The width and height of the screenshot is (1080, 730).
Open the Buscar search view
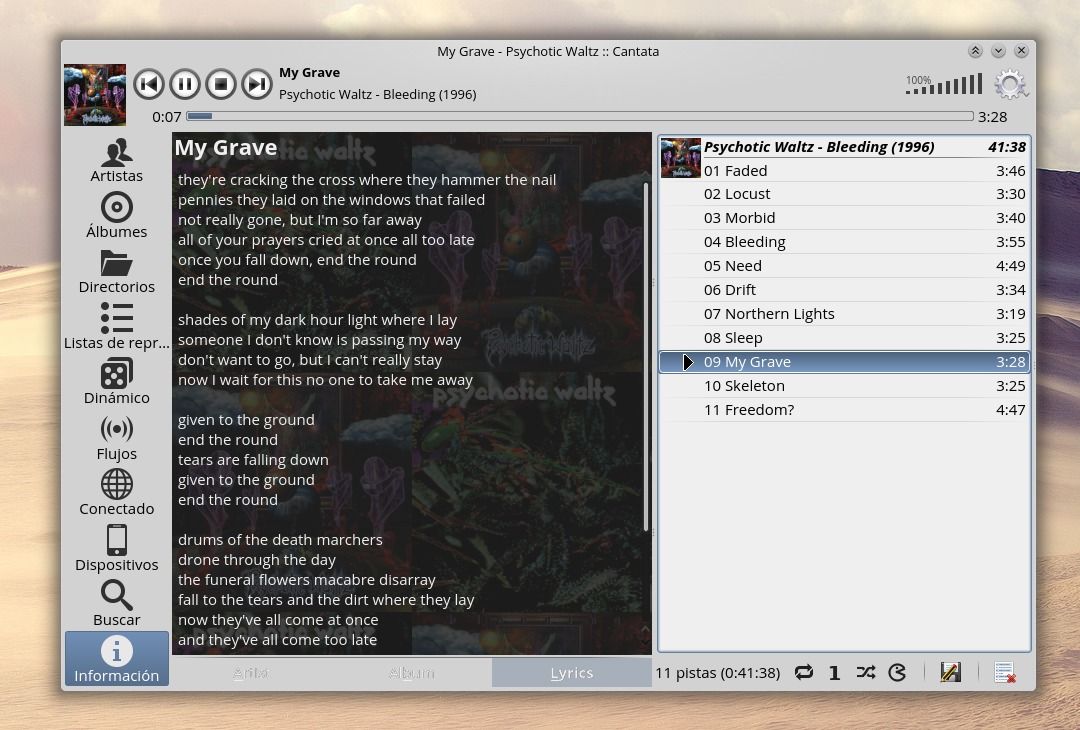pyautogui.click(x=117, y=604)
